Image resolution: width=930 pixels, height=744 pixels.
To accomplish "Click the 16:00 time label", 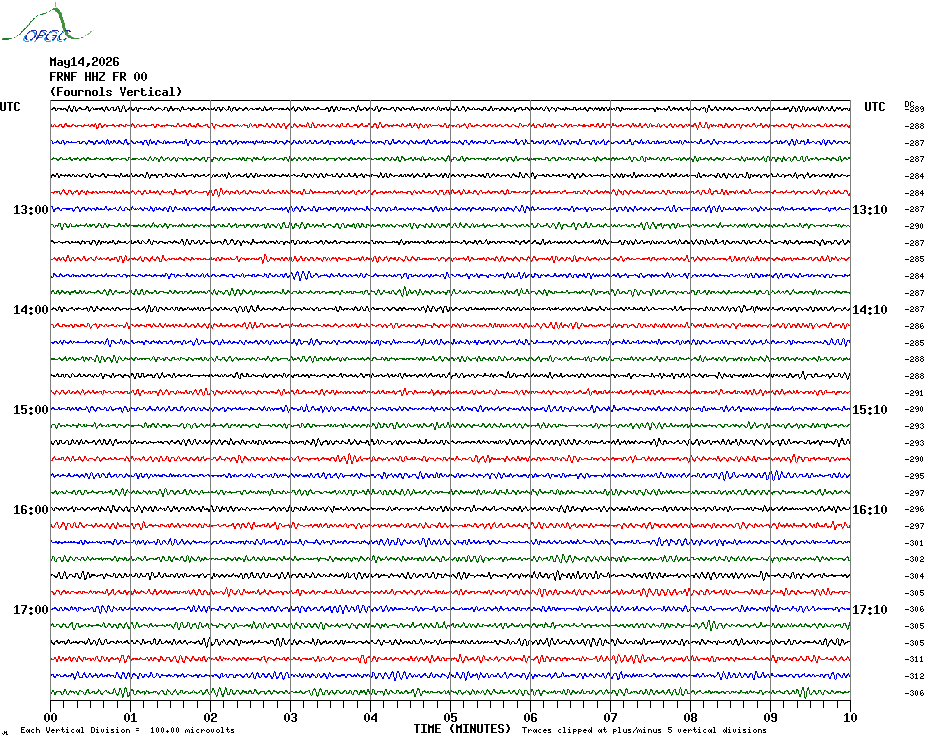I will [31, 510].
